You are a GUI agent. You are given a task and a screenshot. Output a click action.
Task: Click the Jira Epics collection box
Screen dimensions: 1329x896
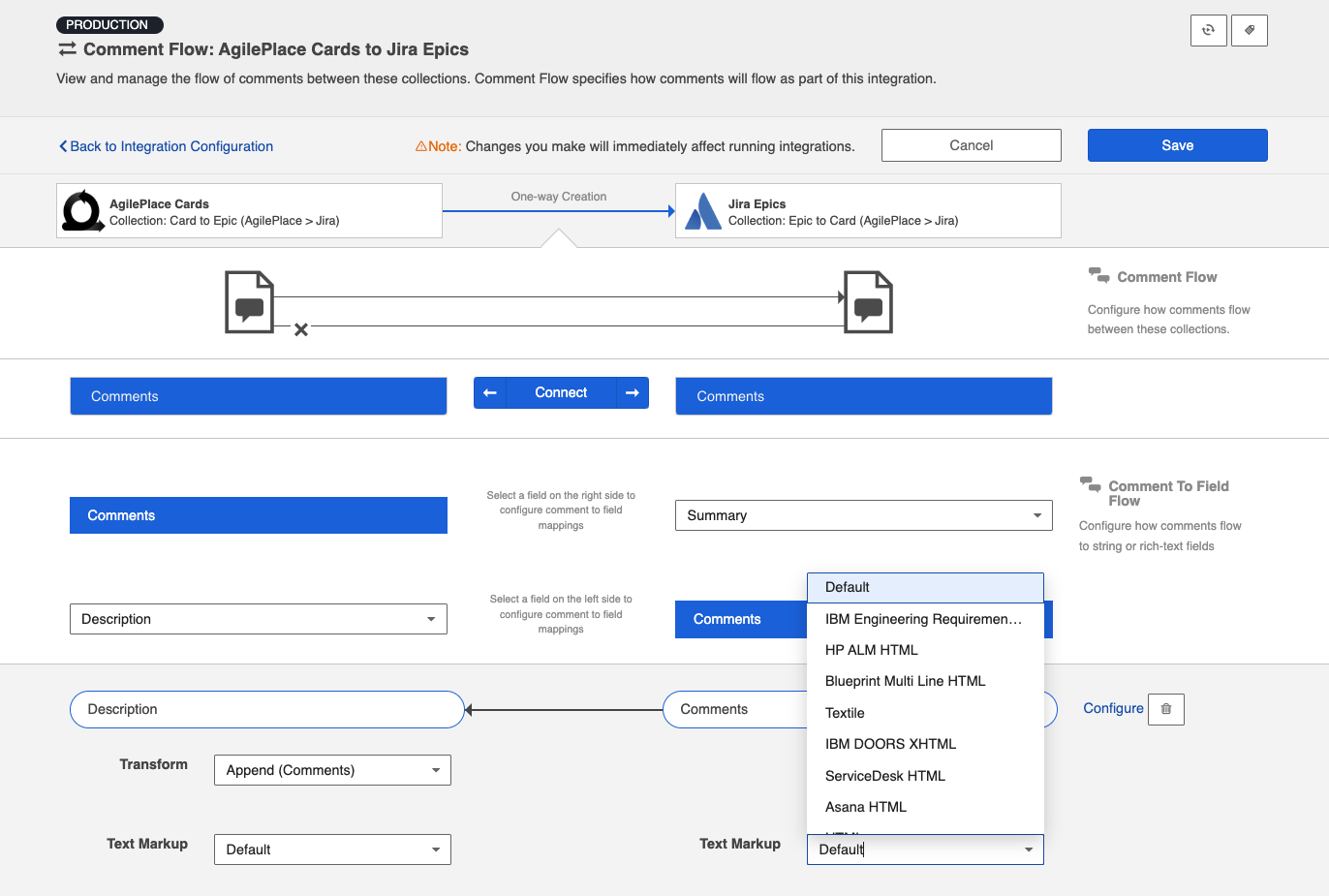point(868,210)
